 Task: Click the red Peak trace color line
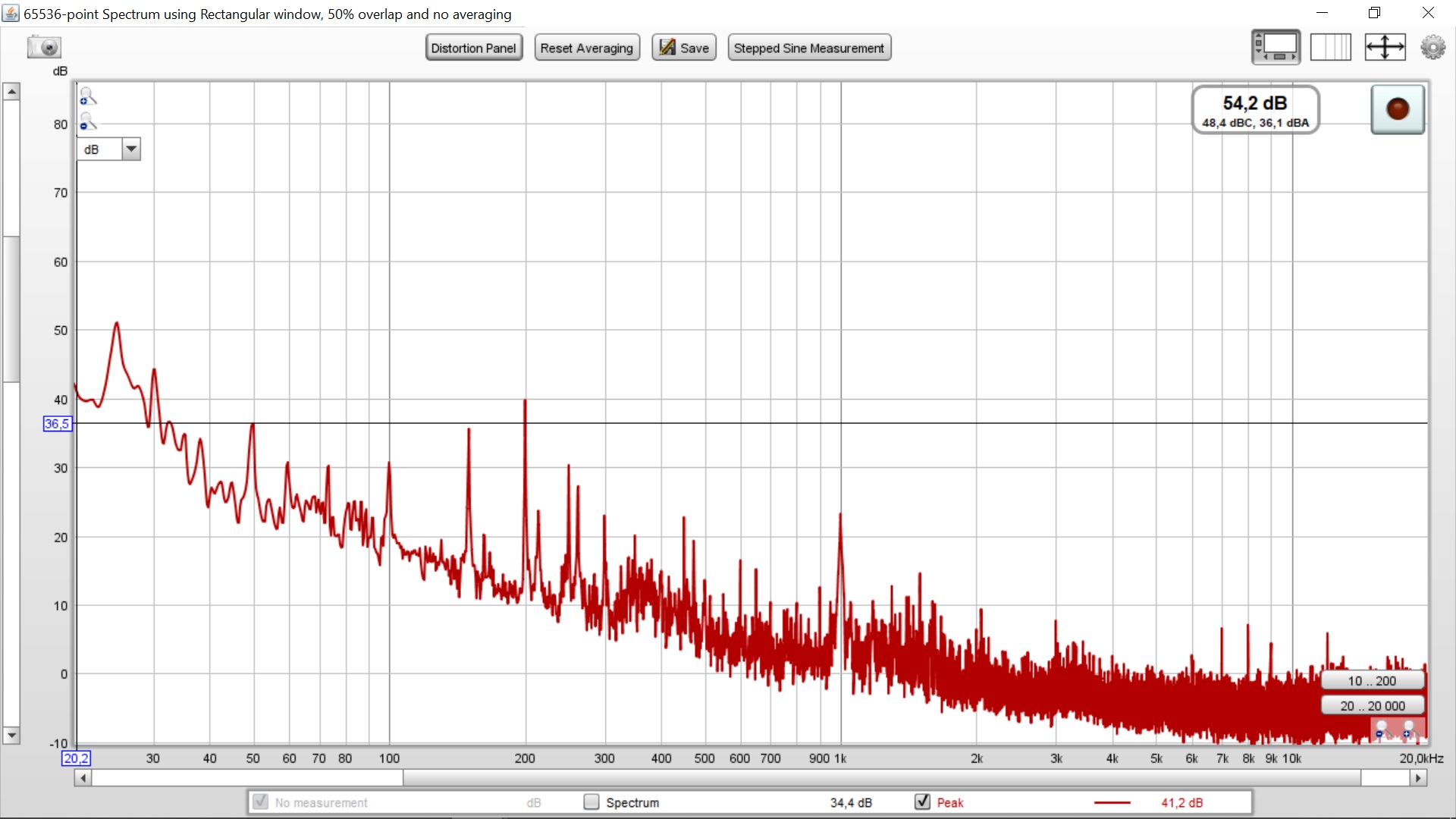tap(1112, 802)
